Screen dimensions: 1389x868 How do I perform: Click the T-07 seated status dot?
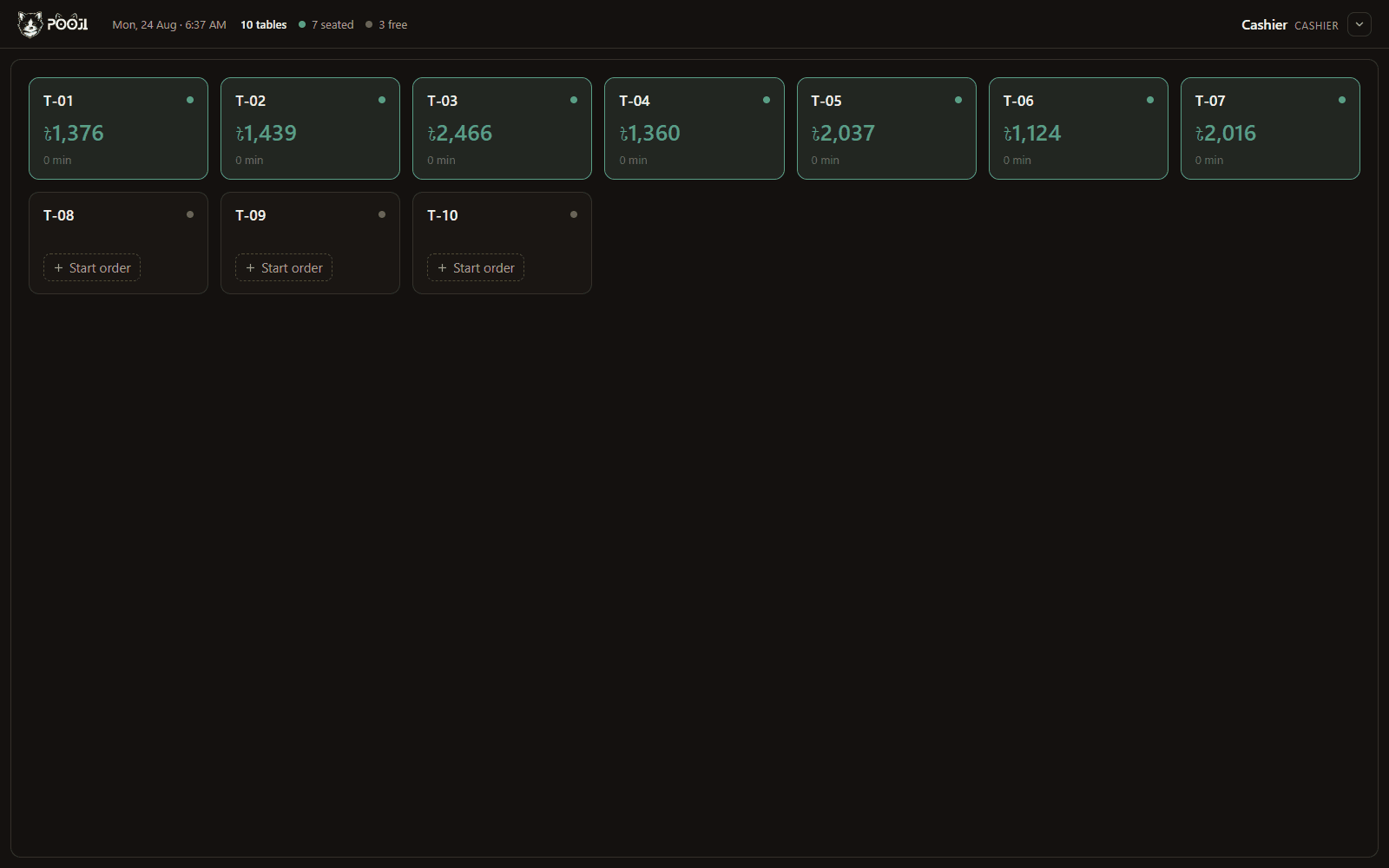1342,100
